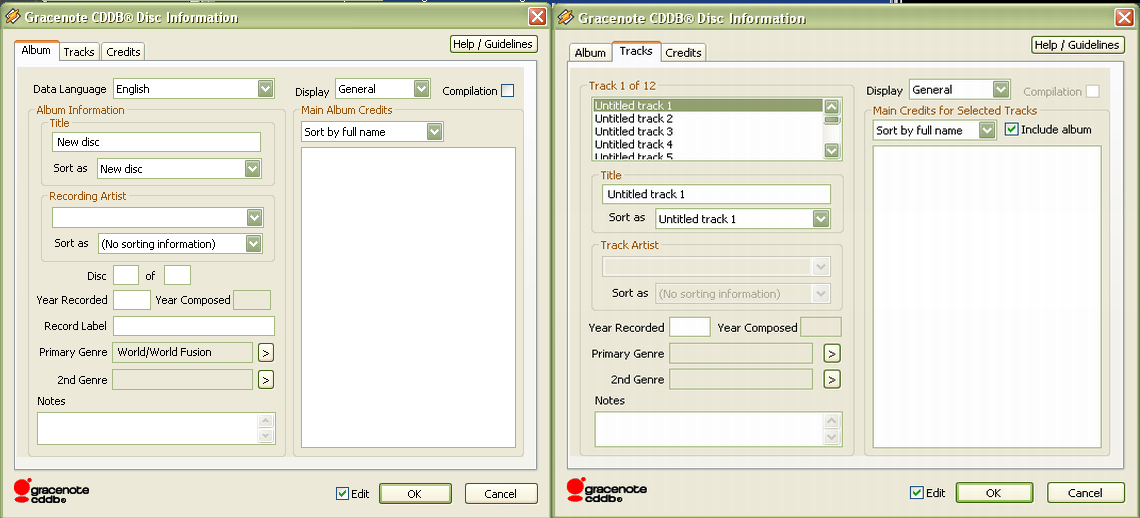Click Year Recorded field in Album window
1140x518 pixels.
[132, 300]
